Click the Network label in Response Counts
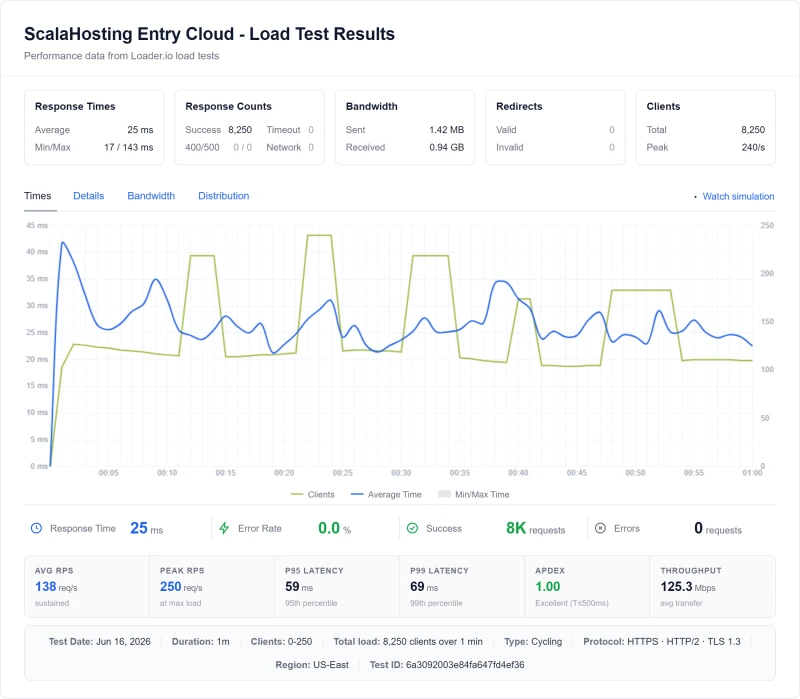Screen dimensions: 800x699 284,147
